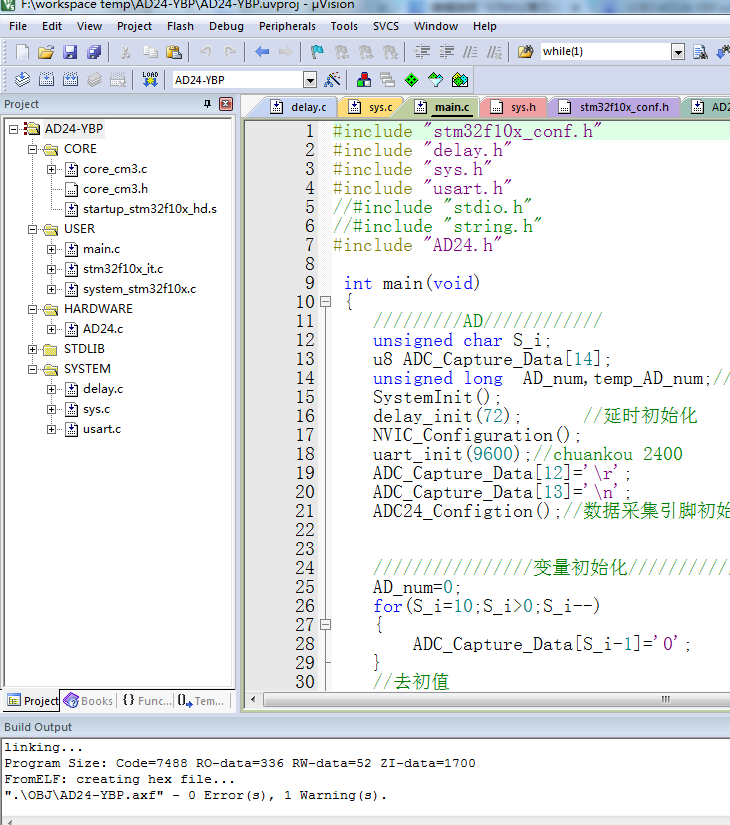The height and width of the screenshot is (825, 730).
Task: Open the SVCS menu
Action: [386, 26]
